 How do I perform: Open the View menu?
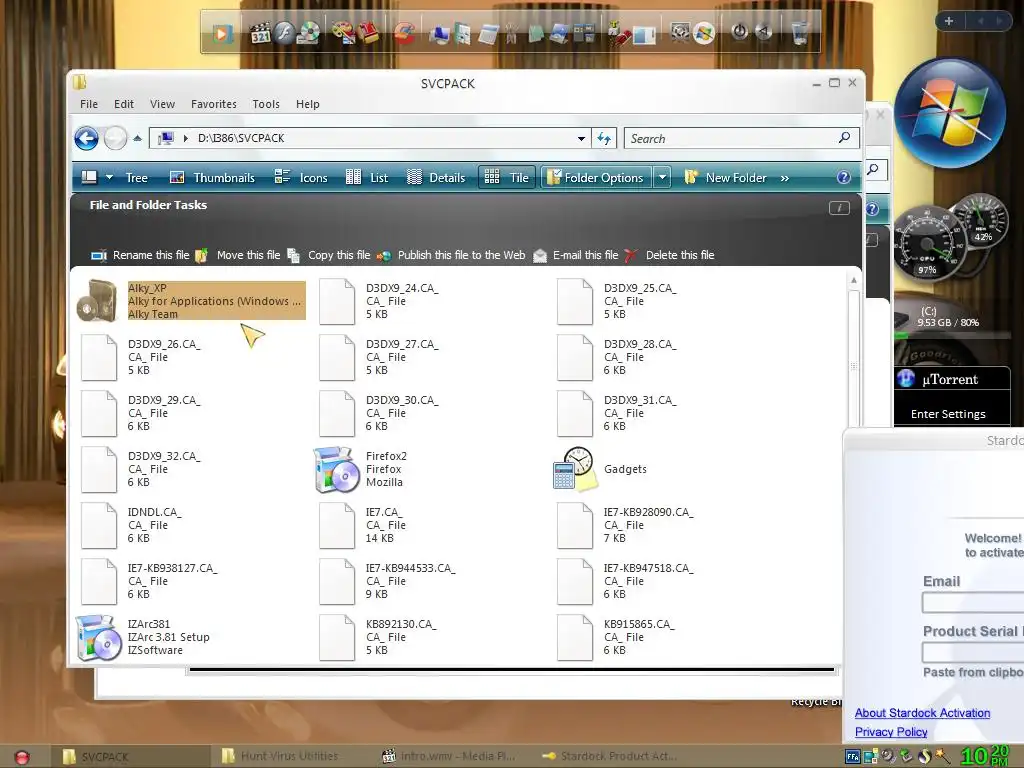(x=162, y=104)
